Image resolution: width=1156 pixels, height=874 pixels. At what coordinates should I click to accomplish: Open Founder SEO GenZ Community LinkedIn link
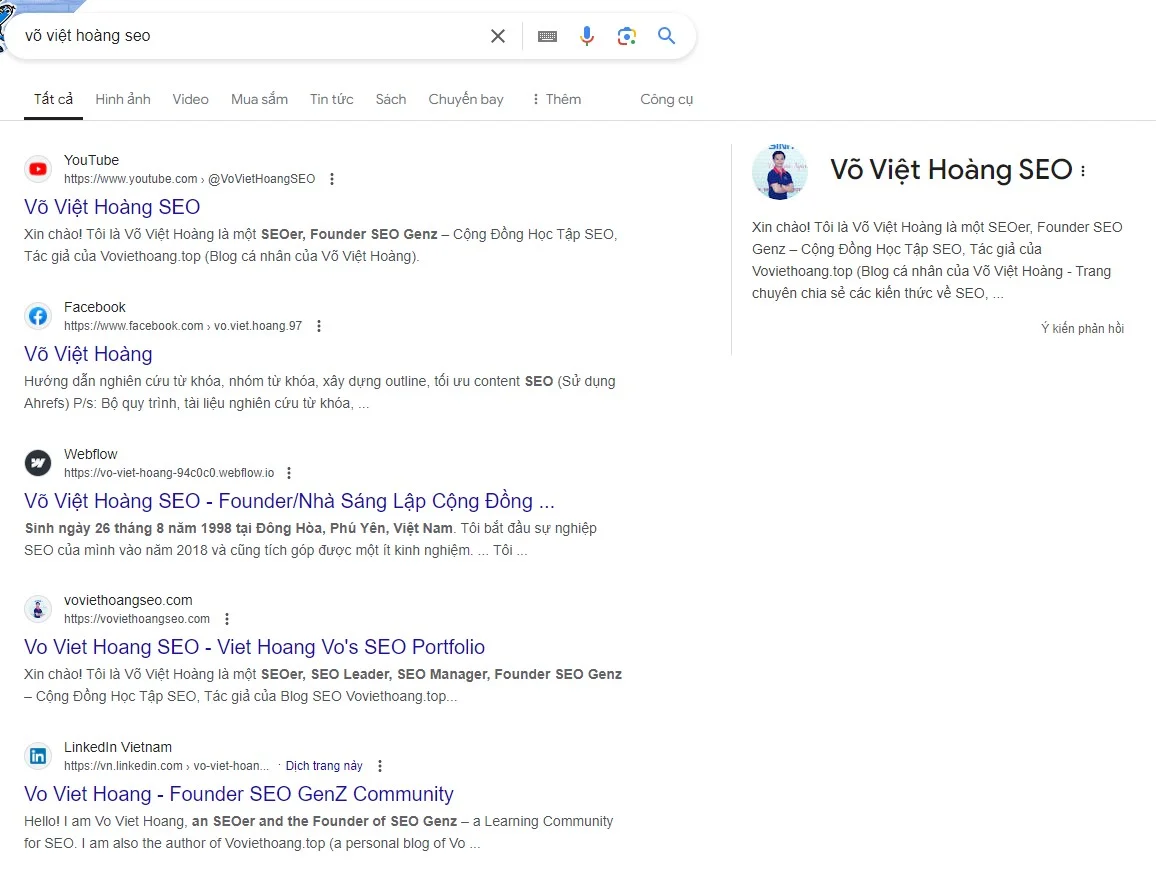238,794
